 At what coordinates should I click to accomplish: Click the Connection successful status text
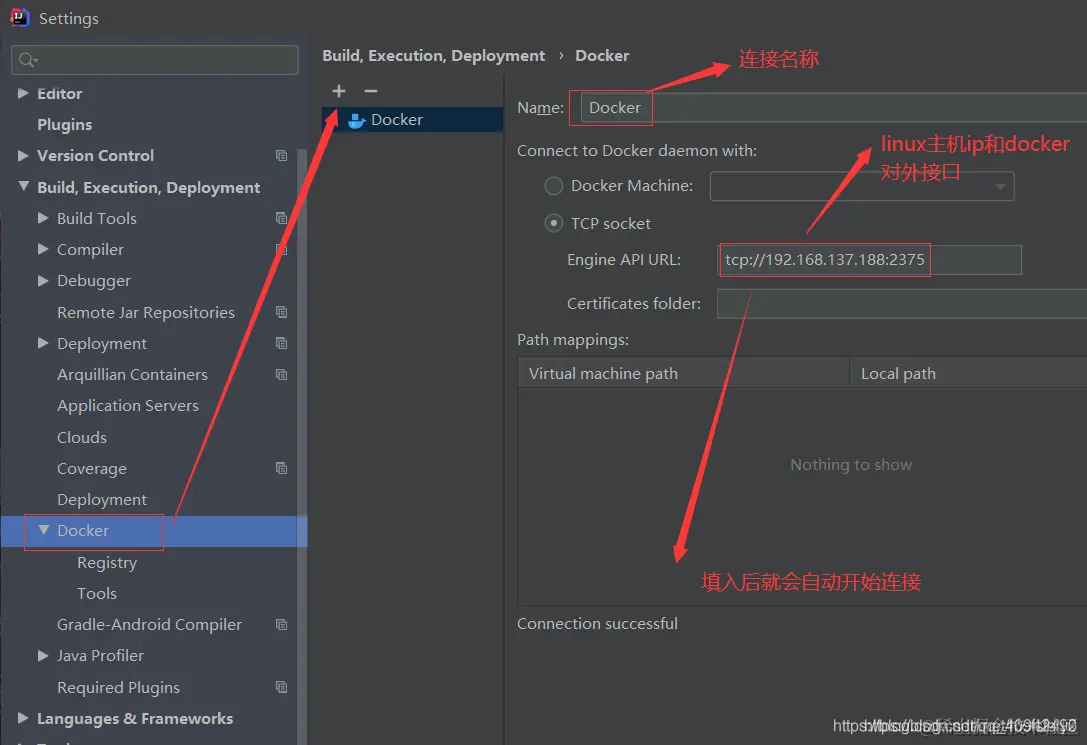click(x=598, y=624)
